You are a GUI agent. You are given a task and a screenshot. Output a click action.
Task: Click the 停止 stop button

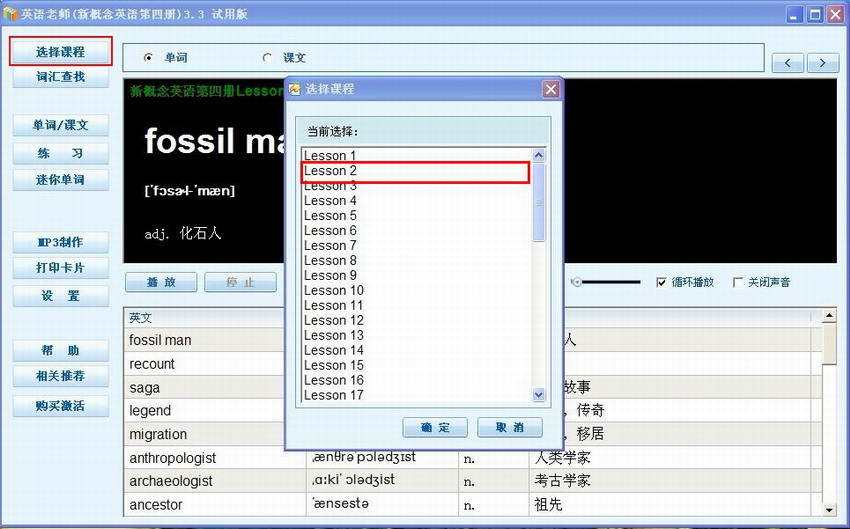pos(240,282)
